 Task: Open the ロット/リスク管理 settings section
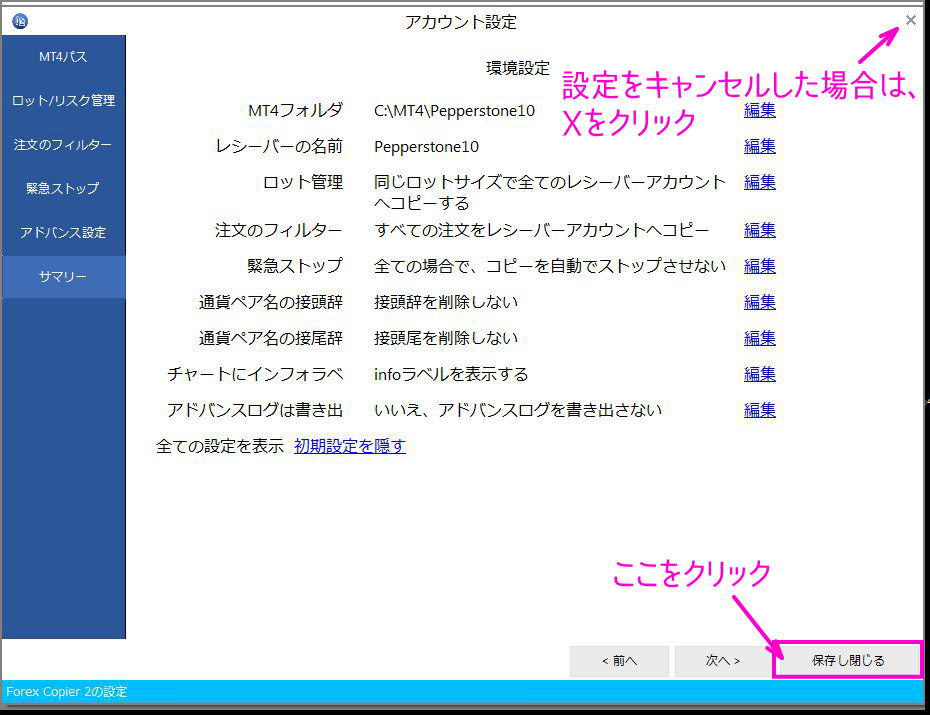62,100
